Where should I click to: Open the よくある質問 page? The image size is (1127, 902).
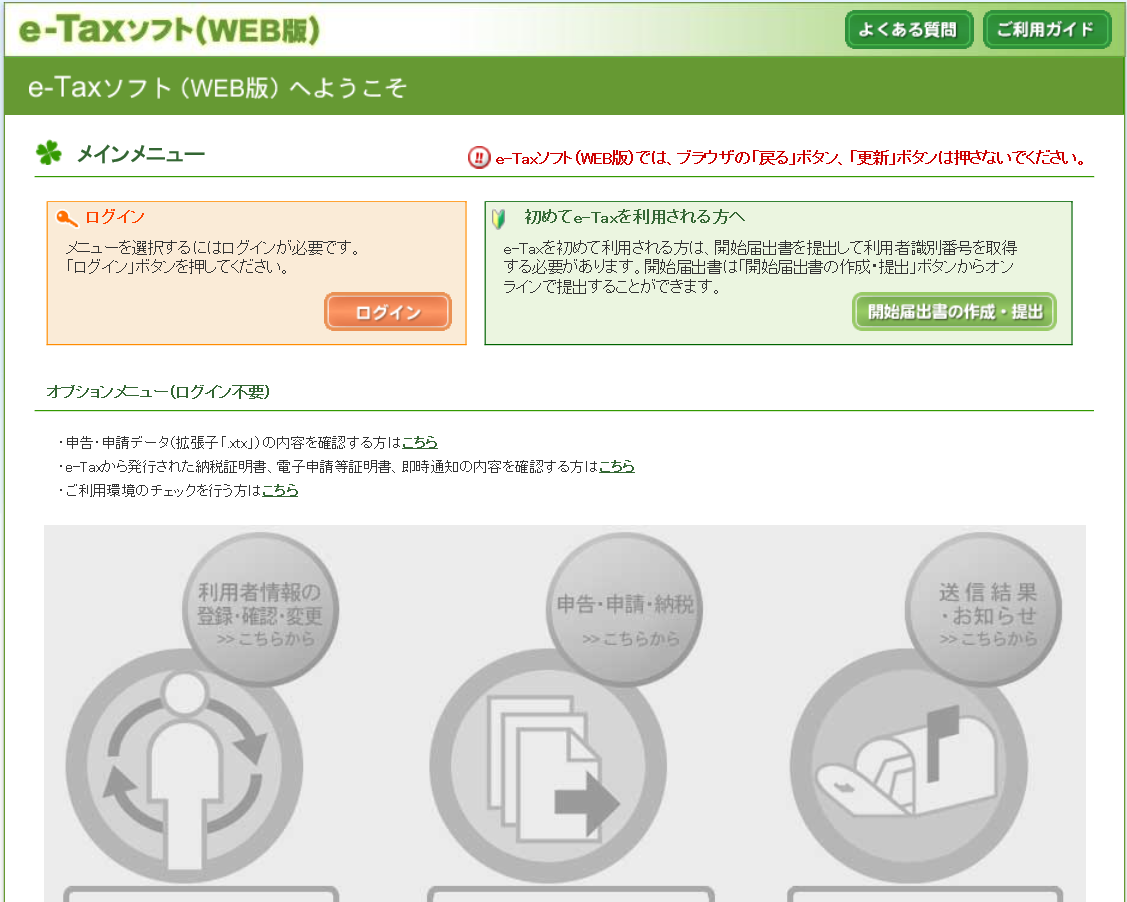coord(908,29)
